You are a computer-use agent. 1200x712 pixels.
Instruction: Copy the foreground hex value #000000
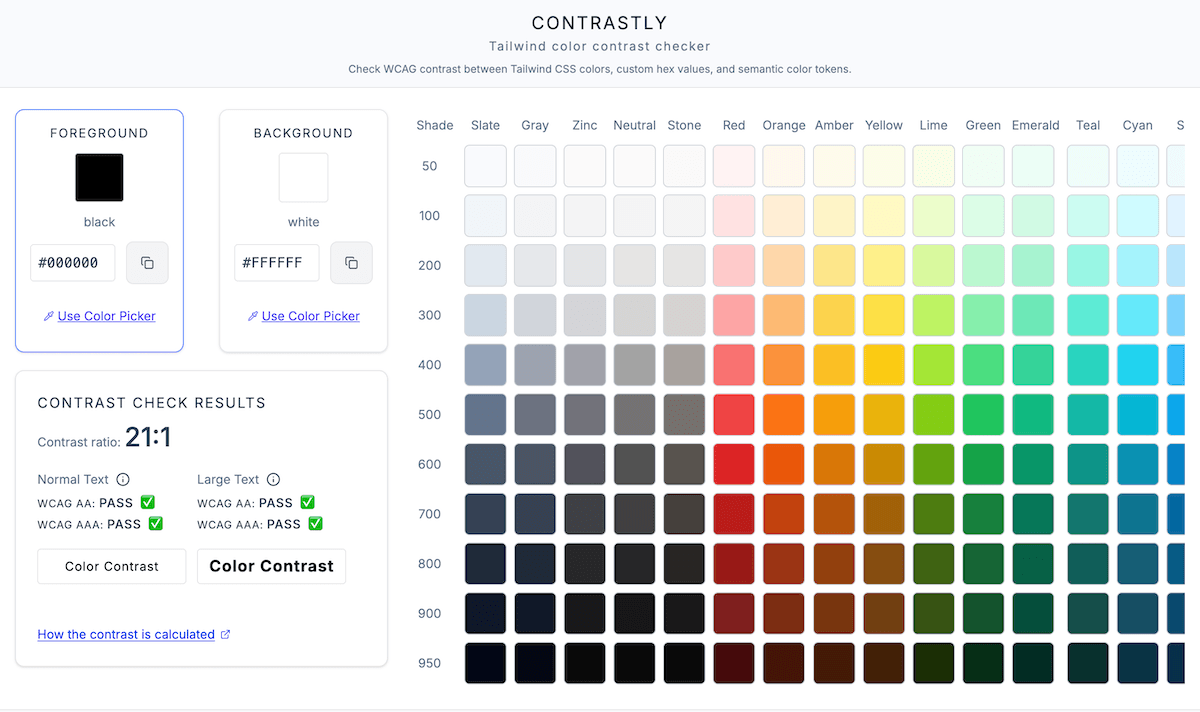click(x=147, y=263)
